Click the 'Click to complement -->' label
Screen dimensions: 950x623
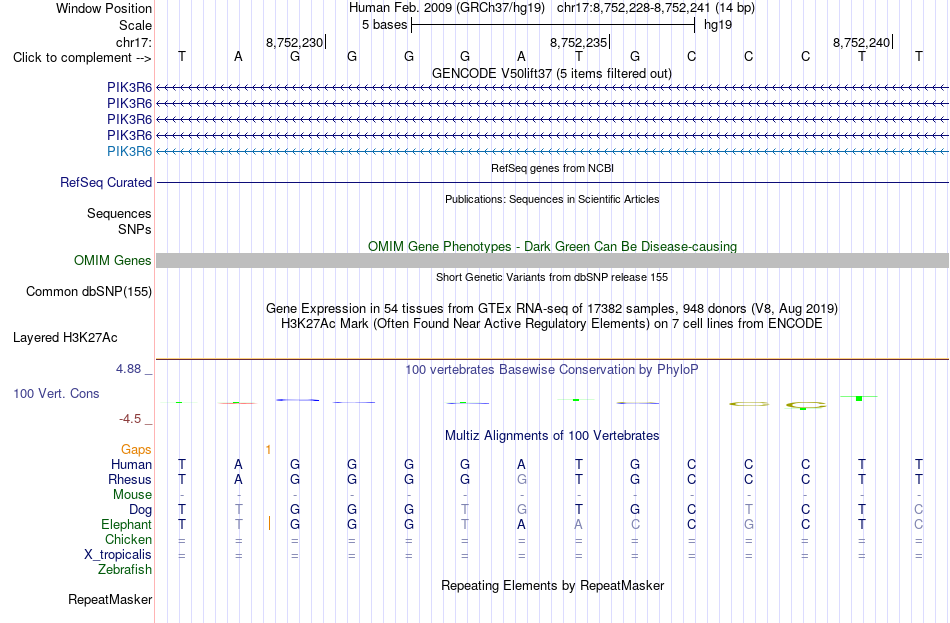coord(82,58)
